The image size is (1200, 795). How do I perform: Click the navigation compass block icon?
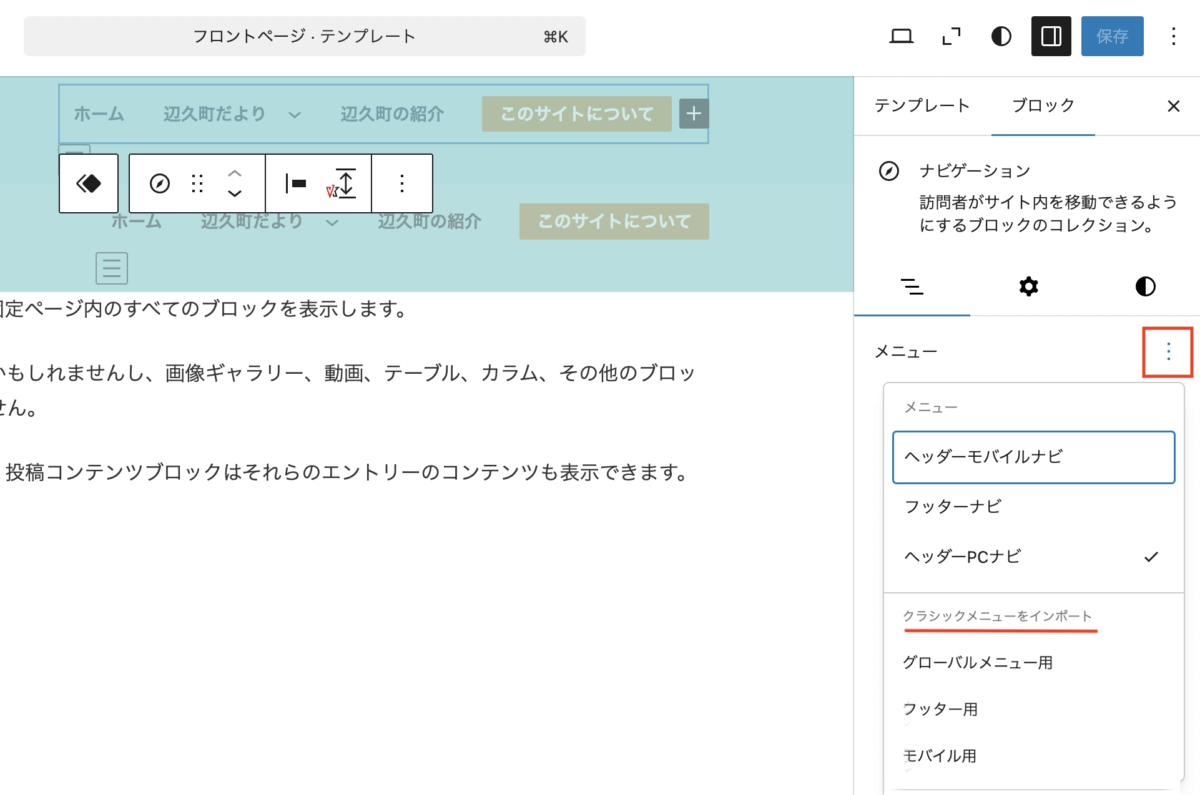(x=159, y=183)
